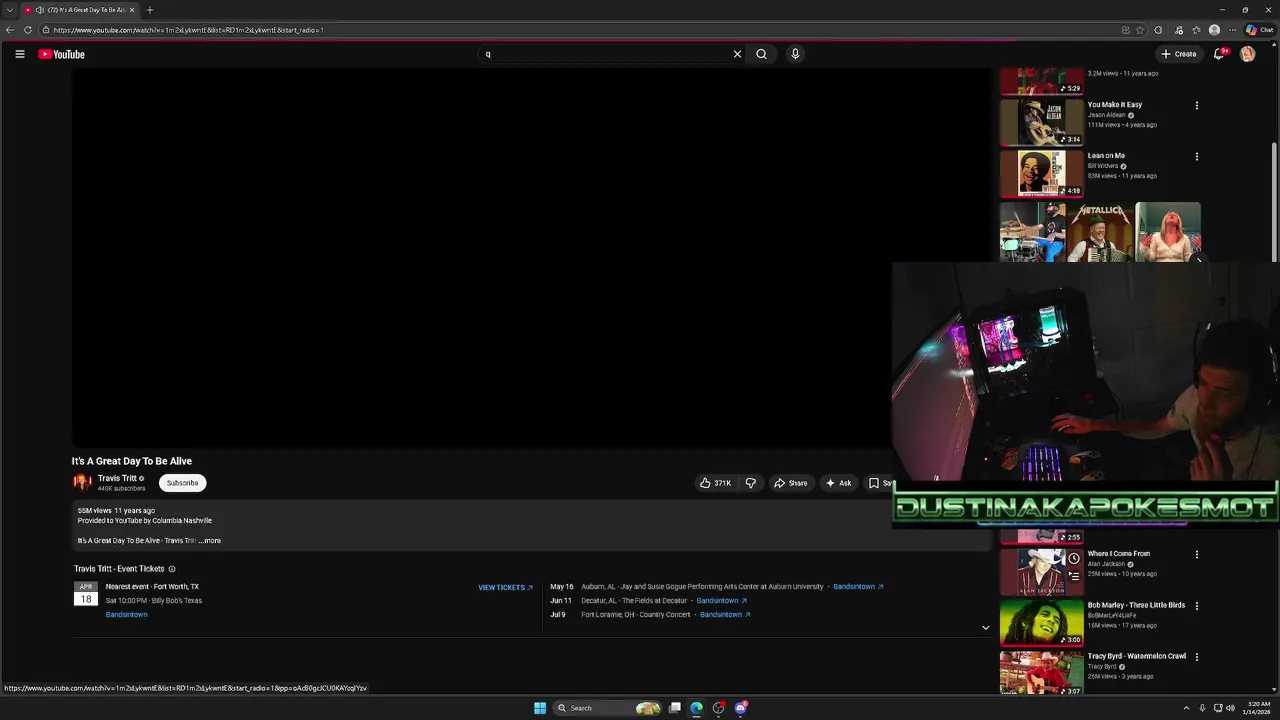Open the event tickets info icon

[x=172, y=569]
